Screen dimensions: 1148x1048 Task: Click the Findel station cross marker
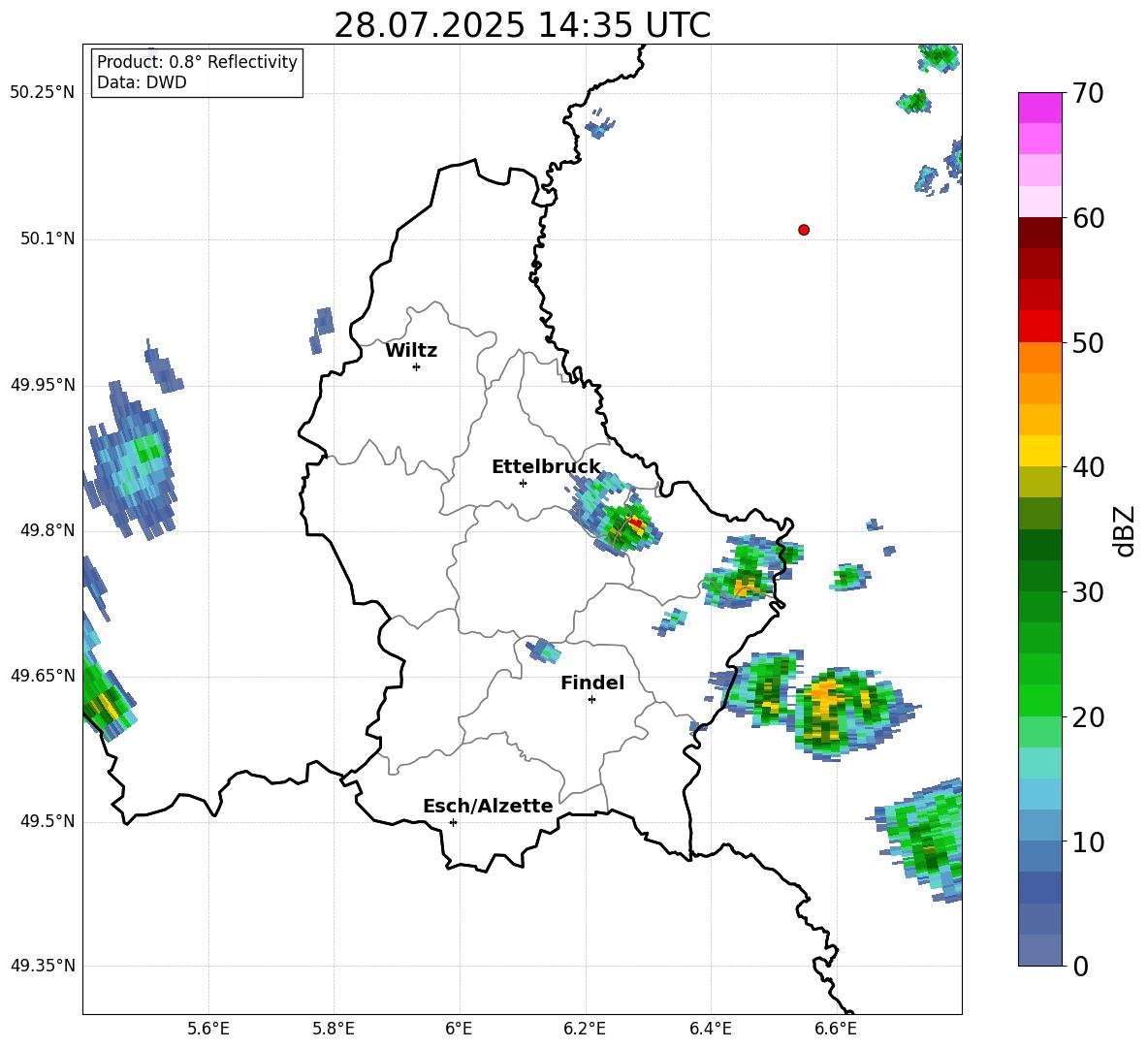click(x=591, y=700)
